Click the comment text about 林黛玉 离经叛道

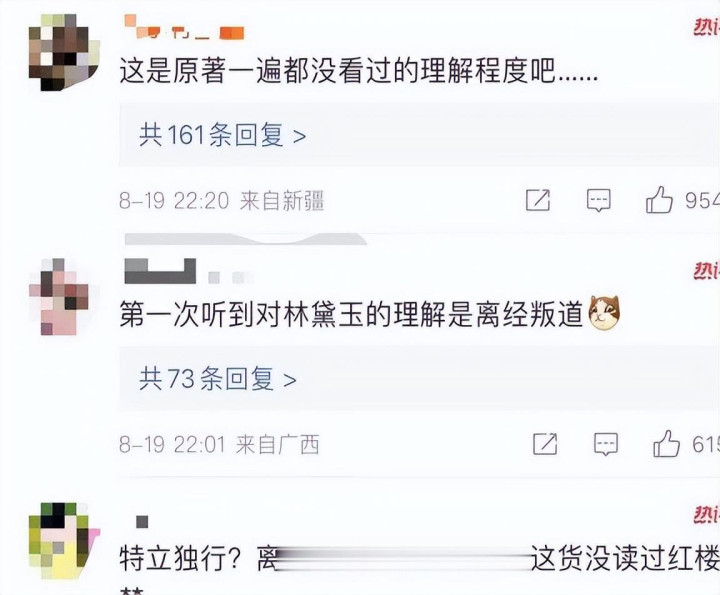point(351,314)
